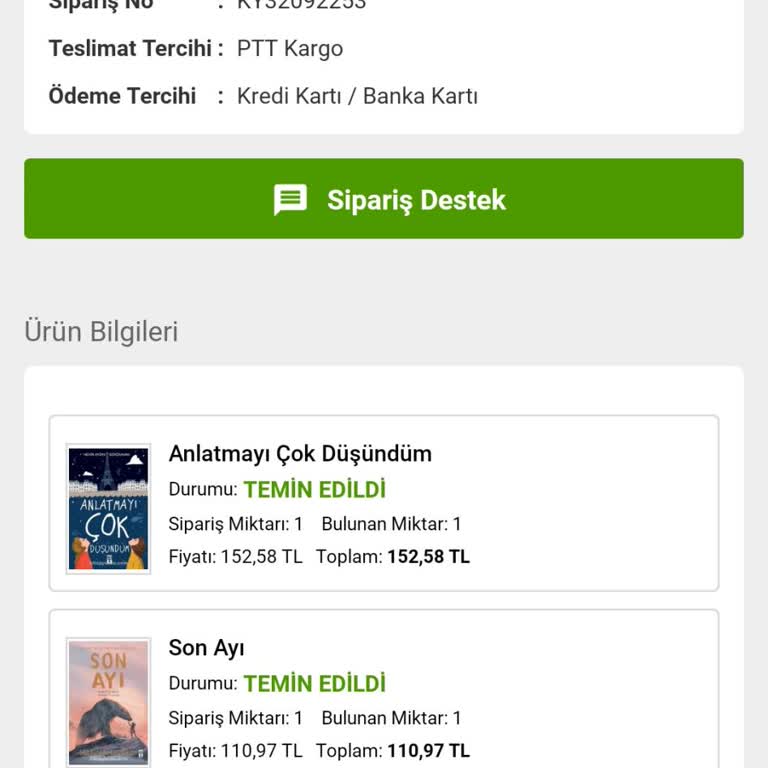Open the Anlatmayı Çok Düşündüm book cover
The width and height of the screenshot is (768, 768).
click(108, 508)
